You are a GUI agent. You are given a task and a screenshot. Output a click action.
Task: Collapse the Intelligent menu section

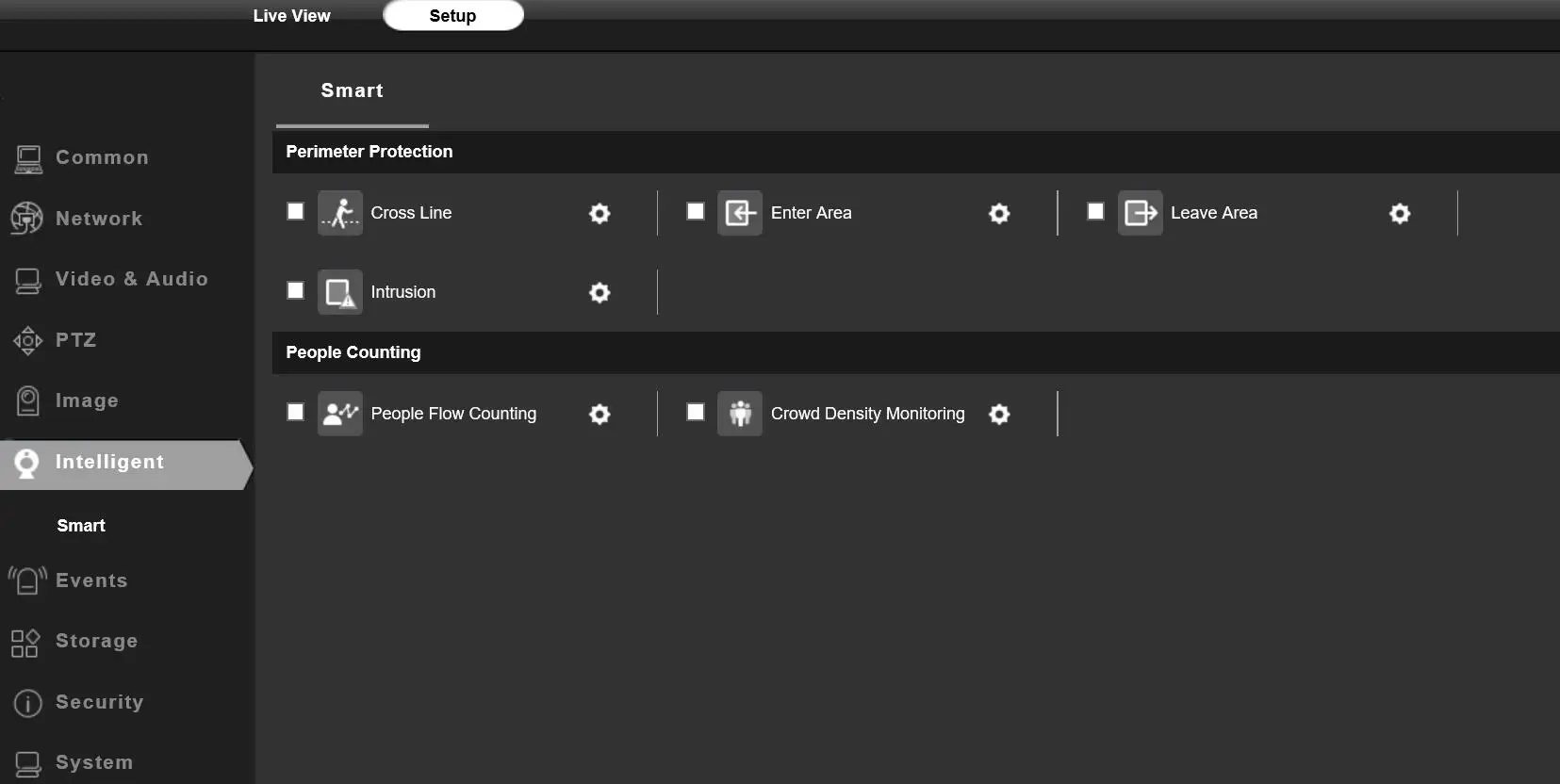coord(127,463)
